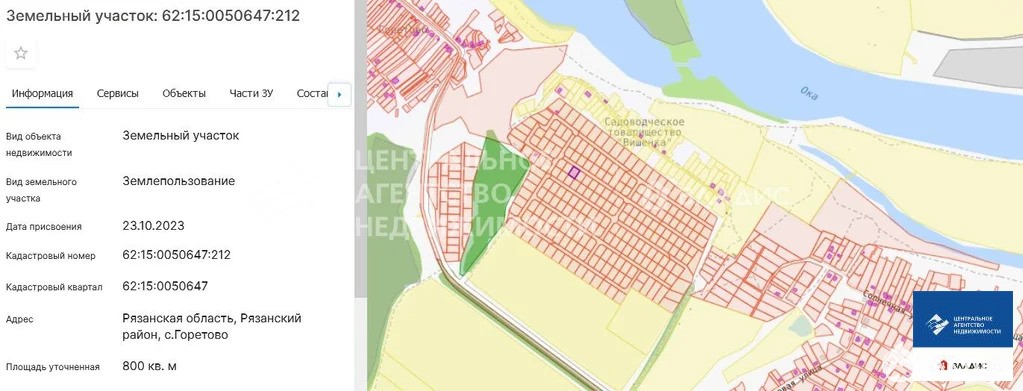1023x391 pixels.
Task: Click the cadastral quarter 62:15:0050647 value
Action: pos(165,286)
